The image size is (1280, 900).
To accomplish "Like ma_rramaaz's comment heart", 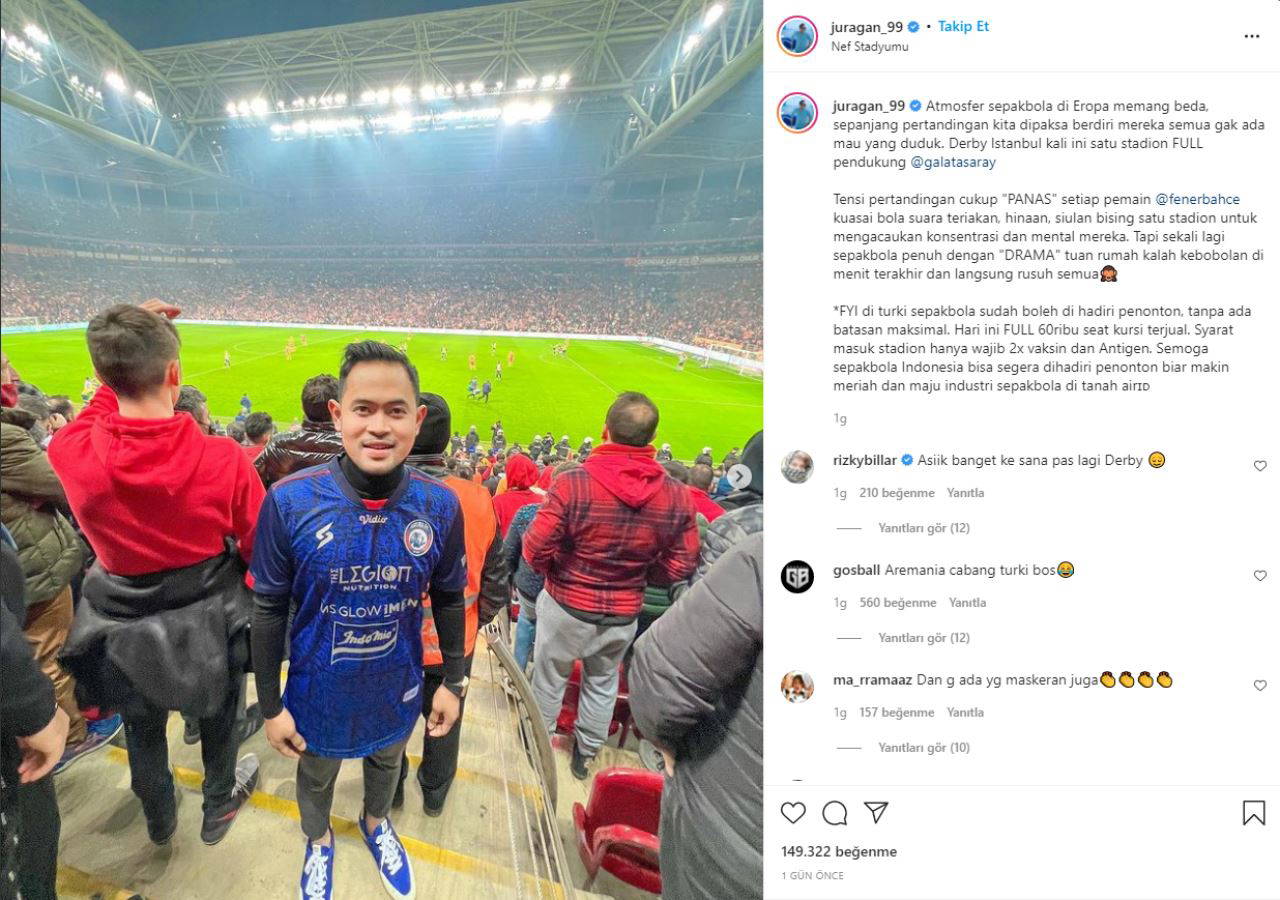I will [1260, 686].
